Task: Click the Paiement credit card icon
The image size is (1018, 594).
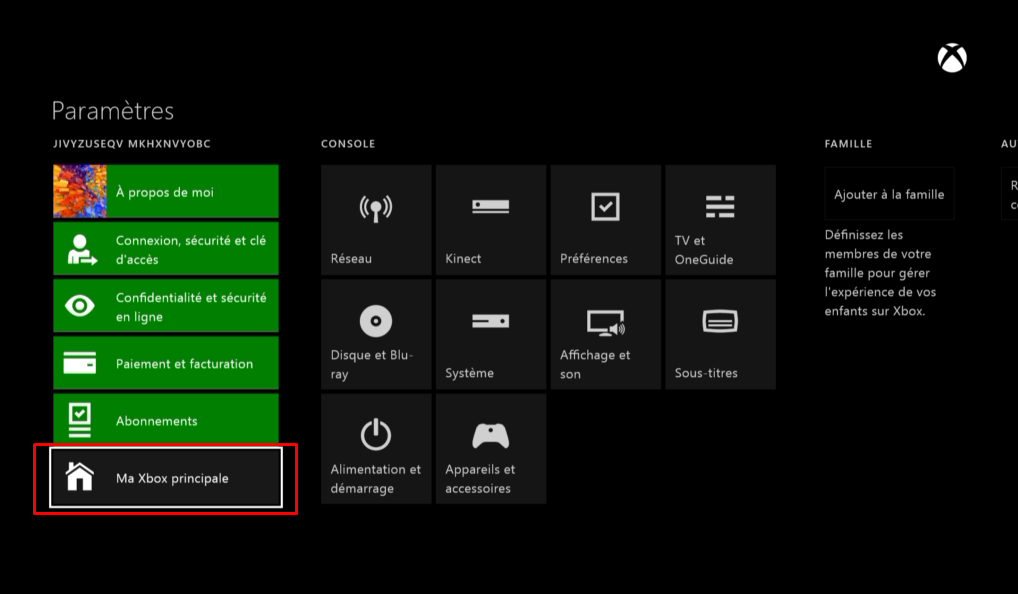Action: coord(80,363)
